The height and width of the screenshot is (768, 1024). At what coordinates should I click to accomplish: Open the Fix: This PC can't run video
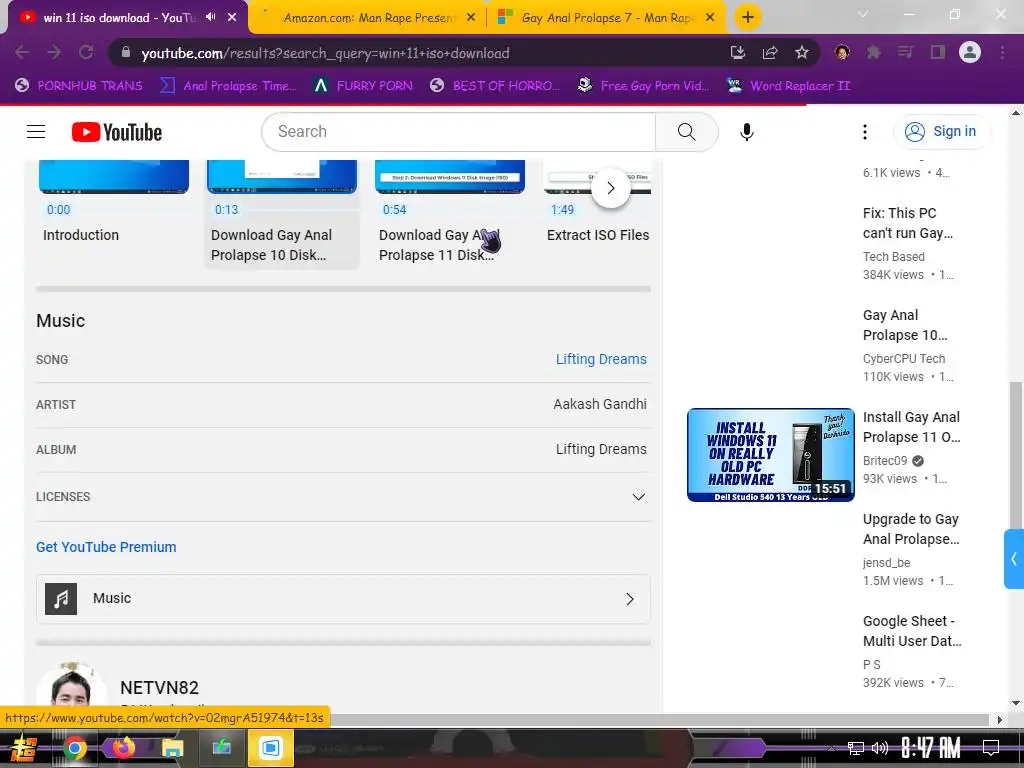tap(908, 223)
